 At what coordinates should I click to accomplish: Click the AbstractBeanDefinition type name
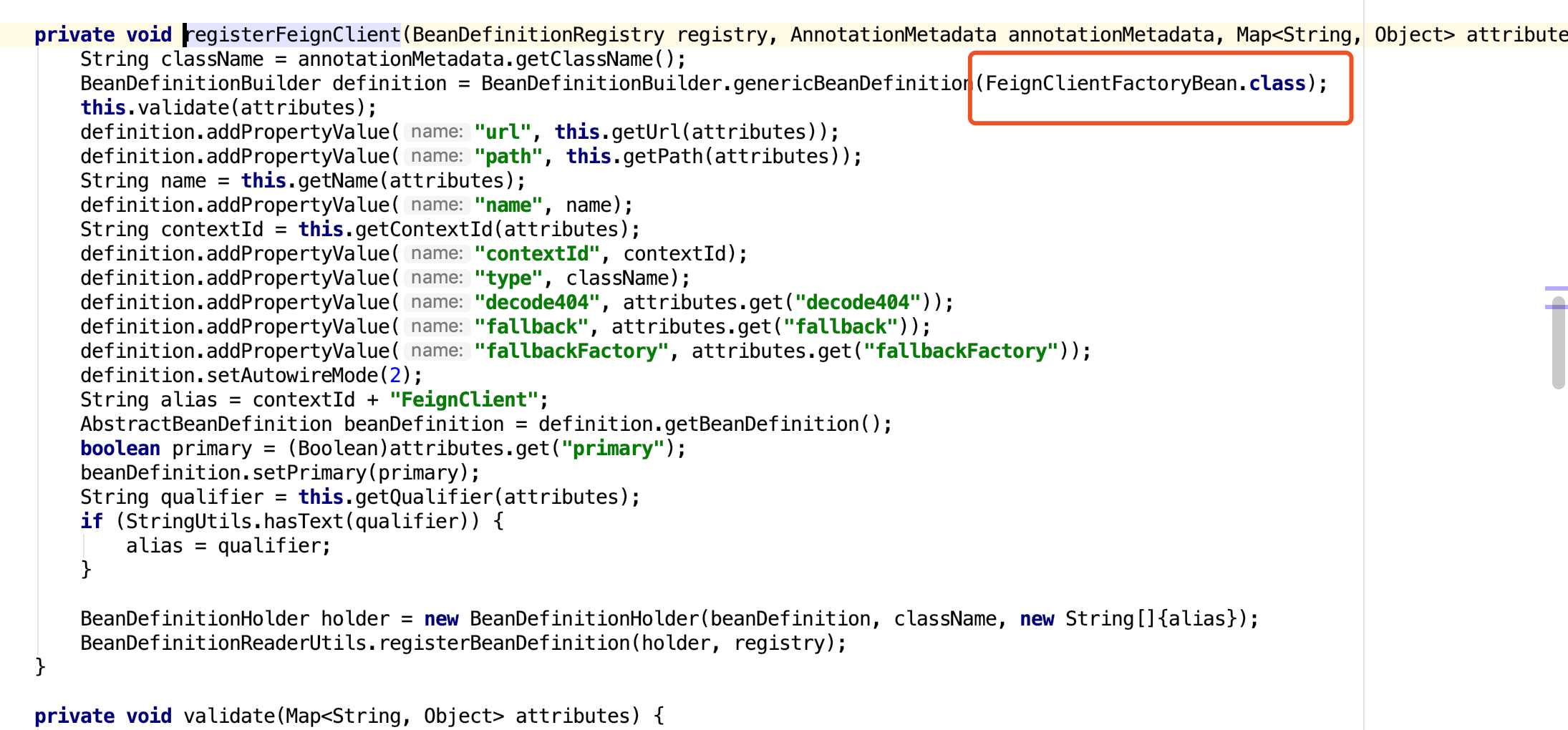[x=206, y=424]
